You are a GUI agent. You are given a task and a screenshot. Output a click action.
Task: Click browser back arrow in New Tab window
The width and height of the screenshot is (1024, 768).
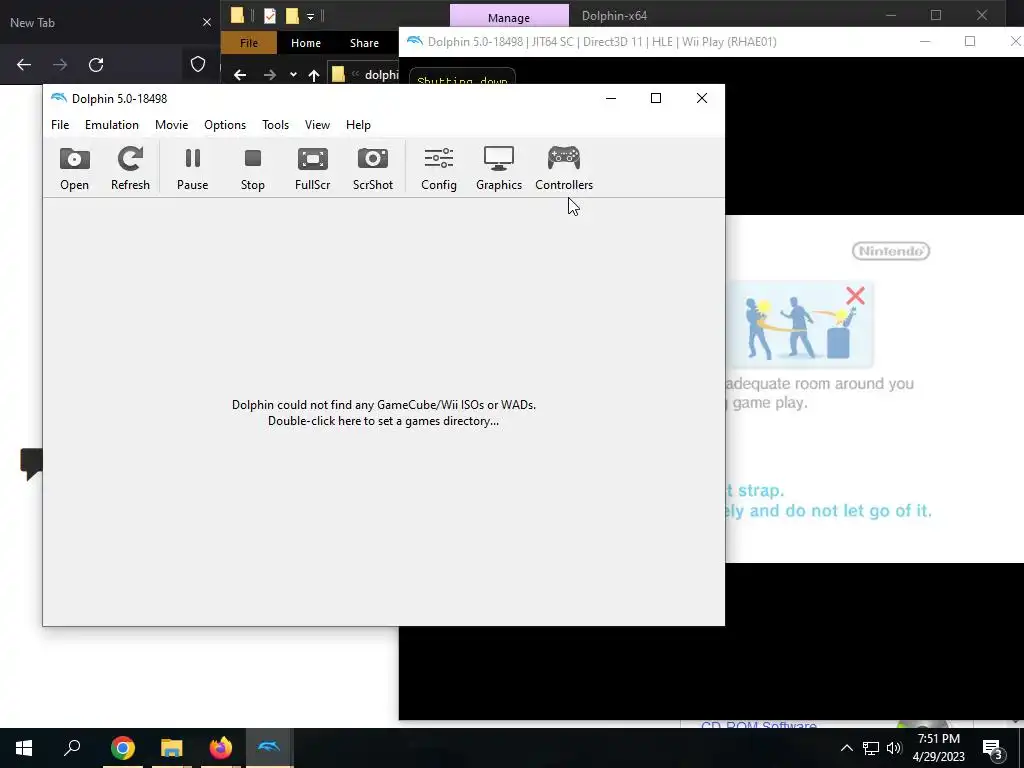pyautogui.click(x=24, y=65)
